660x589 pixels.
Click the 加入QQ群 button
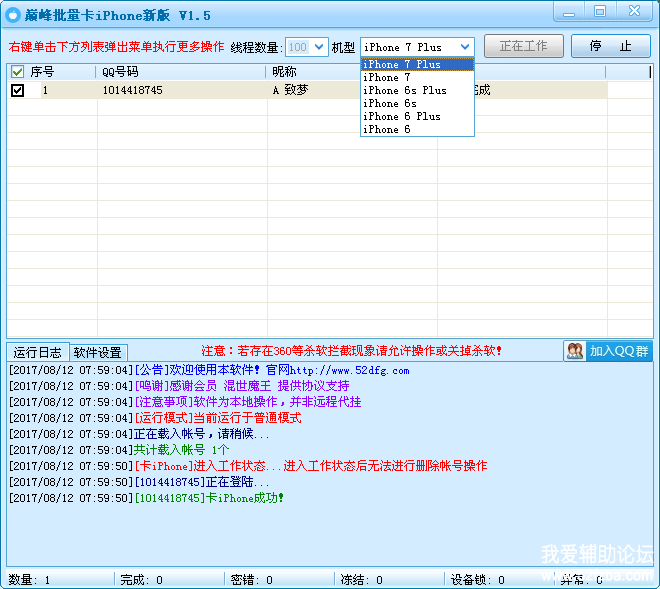pyautogui.click(x=608, y=351)
